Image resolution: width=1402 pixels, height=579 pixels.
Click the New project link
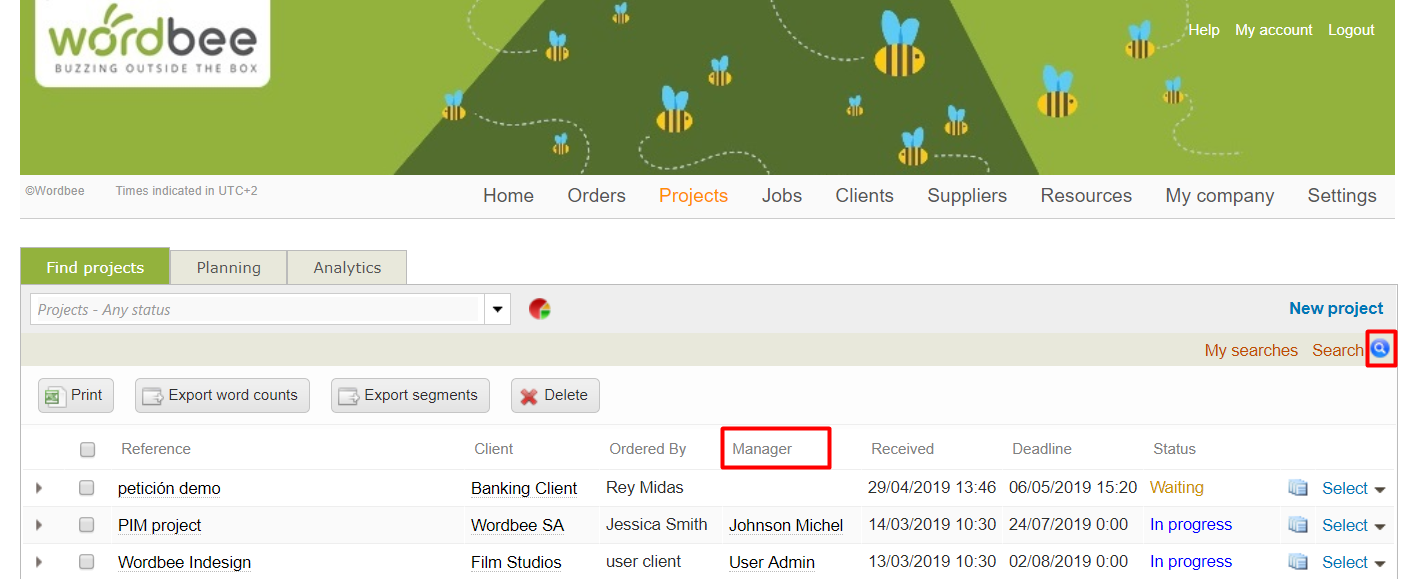click(1335, 308)
